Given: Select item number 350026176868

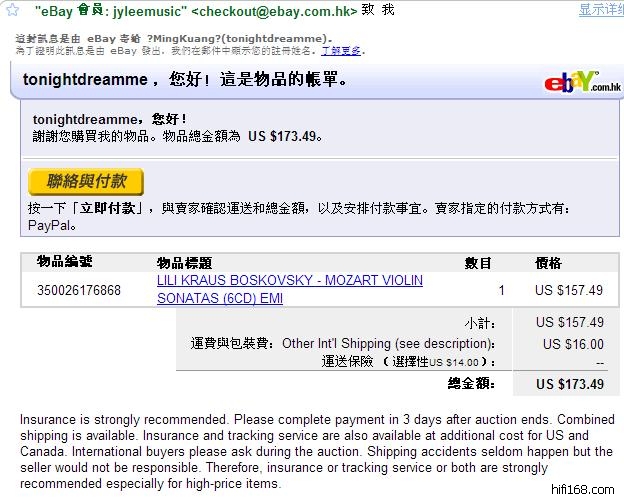Looking at the screenshot, I should coord(79,291).
